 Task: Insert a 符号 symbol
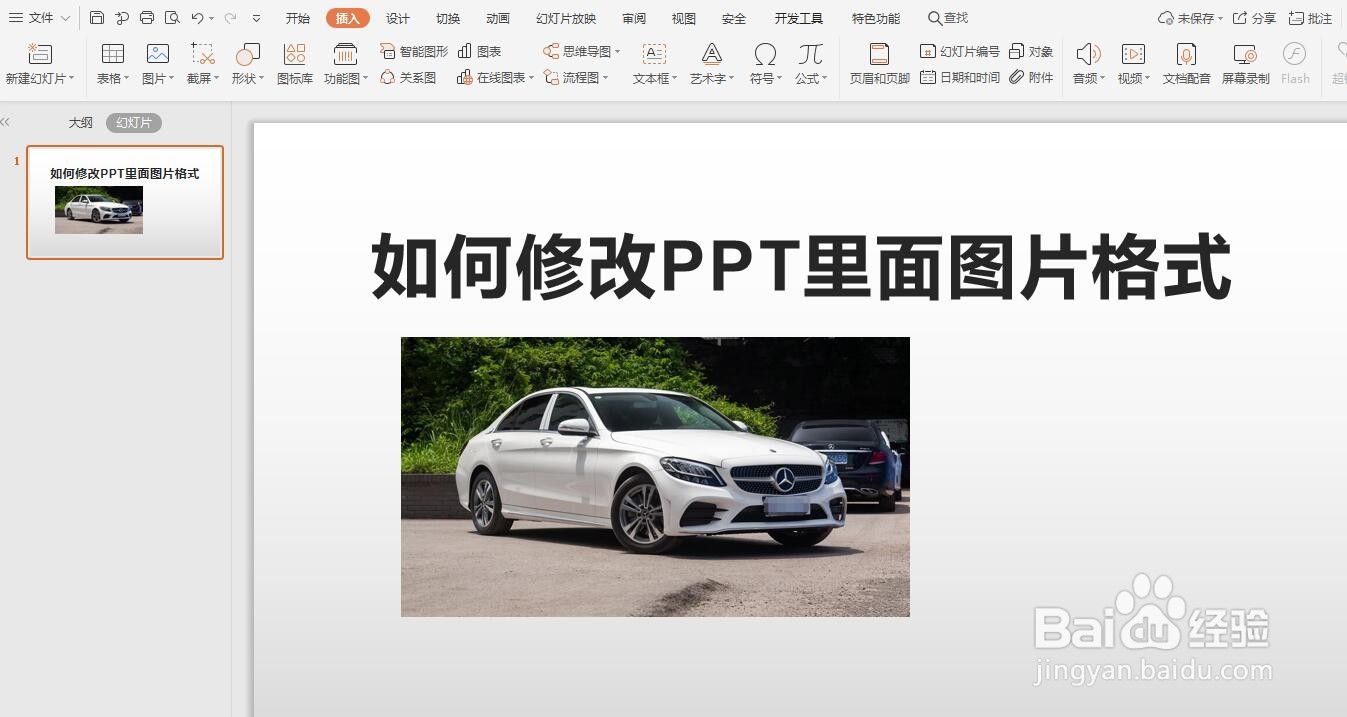766,64
